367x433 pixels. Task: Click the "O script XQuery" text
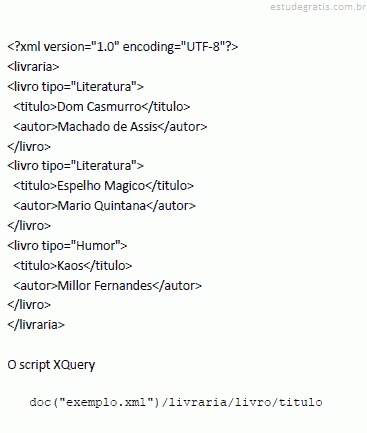click(51, 365)
